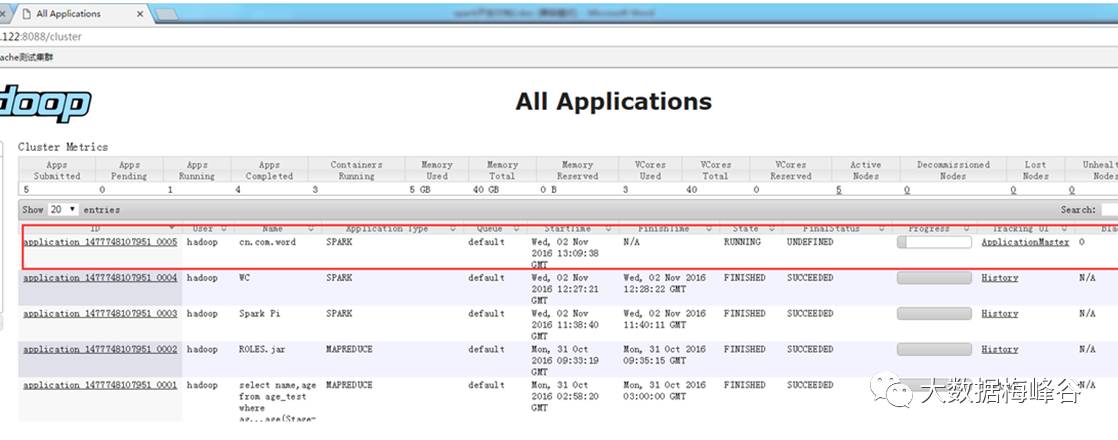Viewport: 1118px width, 440px height.
Task: Sort table by FinalStatus column arrow
Action: point(881,229)
